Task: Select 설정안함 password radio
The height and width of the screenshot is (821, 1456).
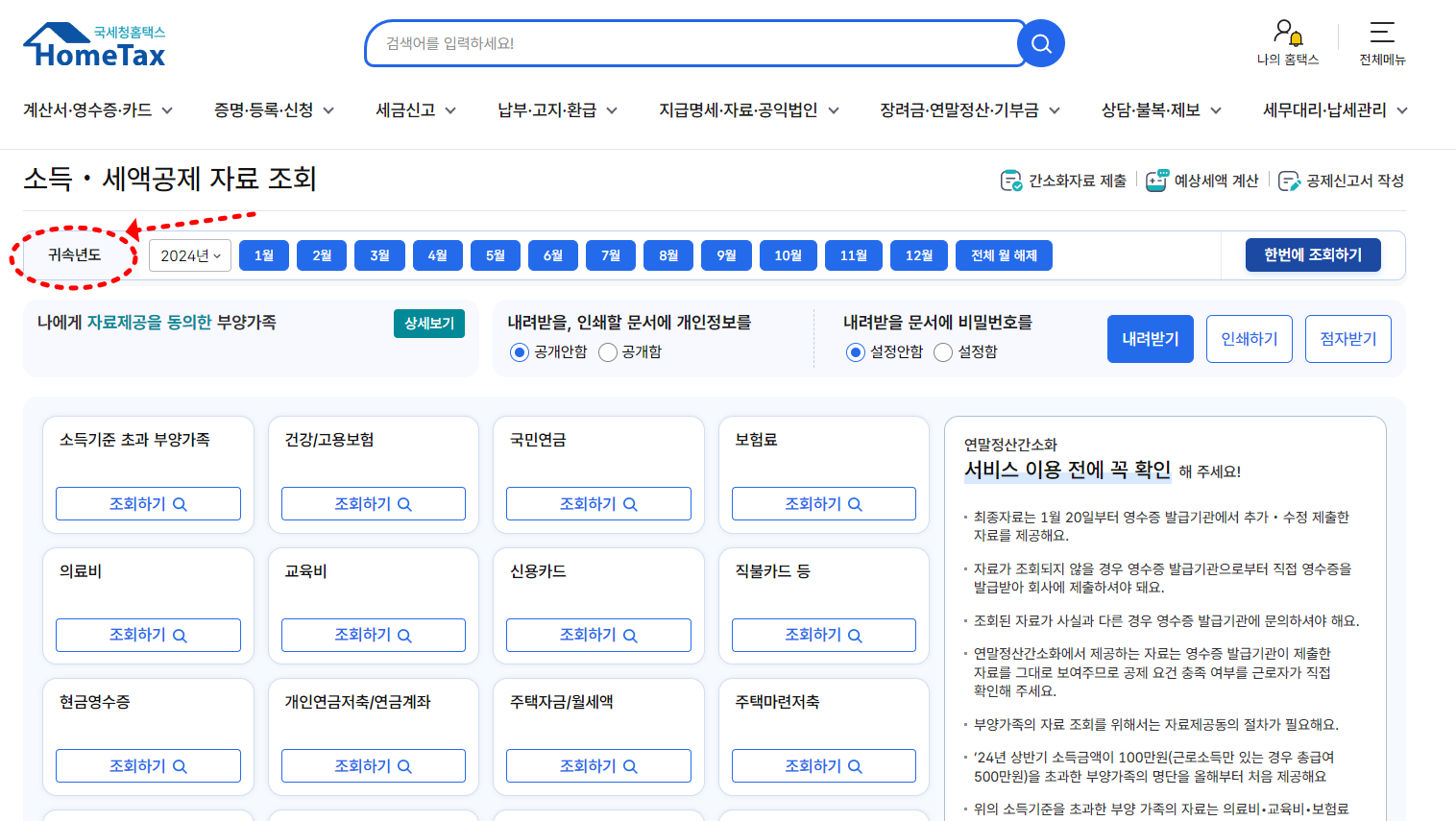Action: pos(856,352)
